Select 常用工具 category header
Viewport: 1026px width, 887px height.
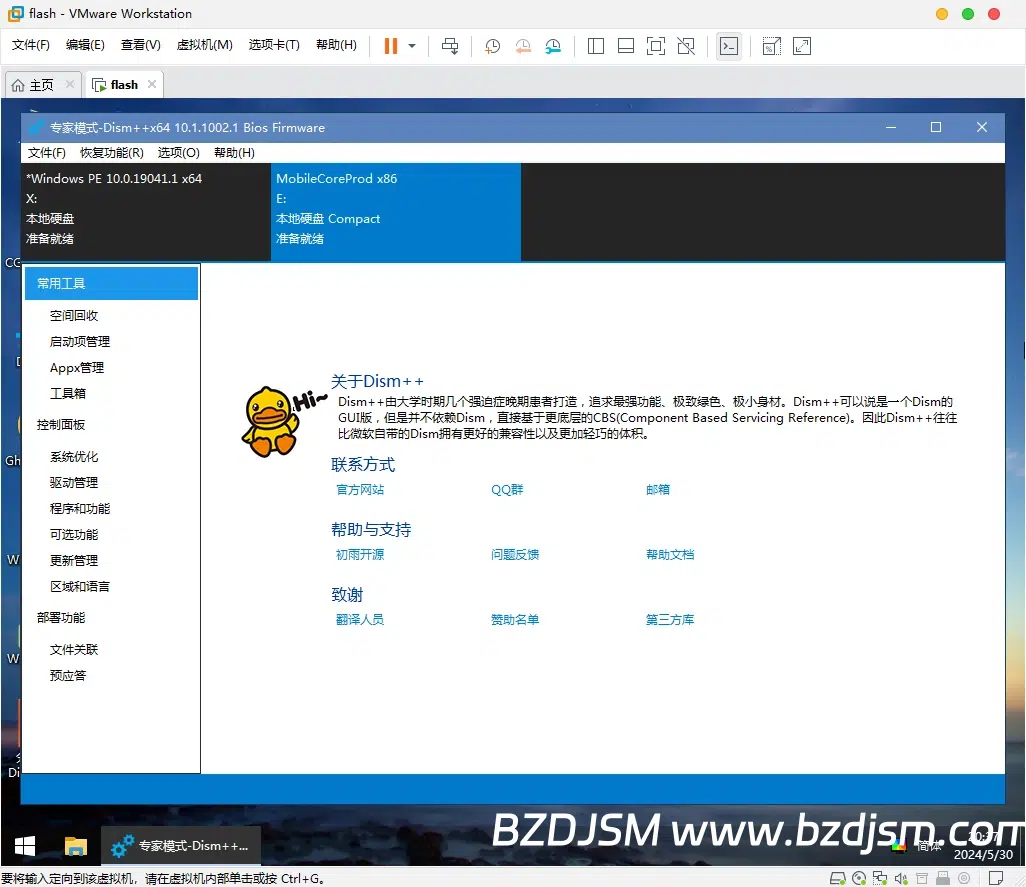[x=111, y=283]
